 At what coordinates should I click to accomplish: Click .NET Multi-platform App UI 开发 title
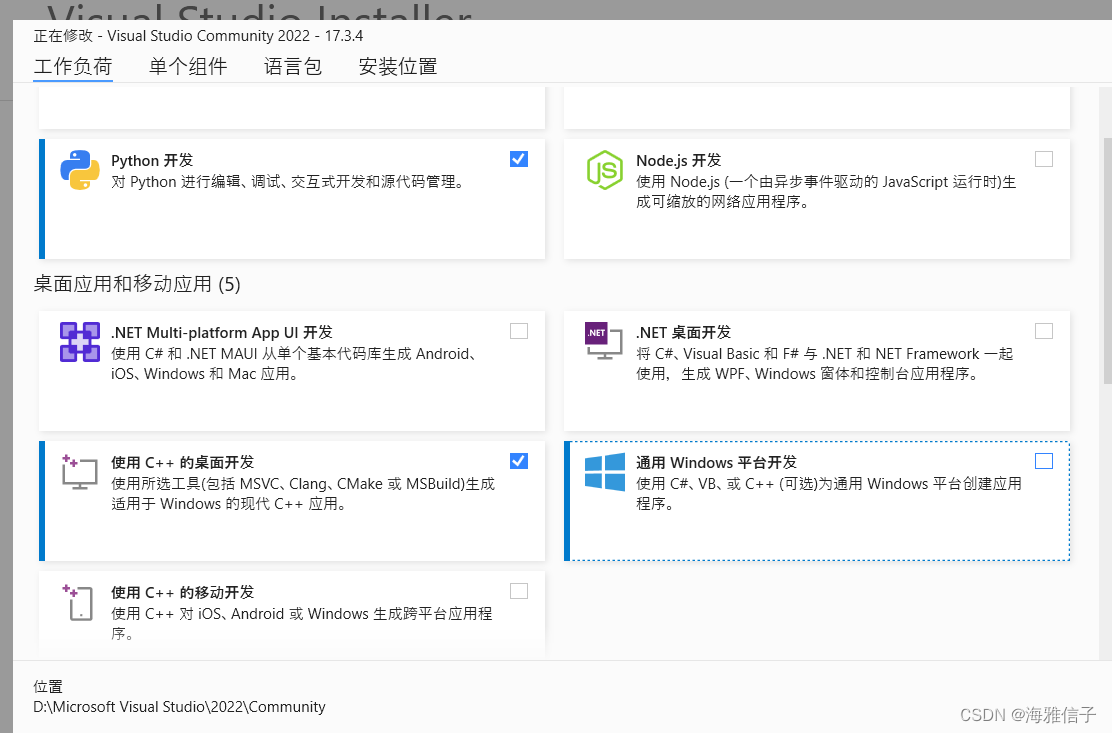coord(222,332)
